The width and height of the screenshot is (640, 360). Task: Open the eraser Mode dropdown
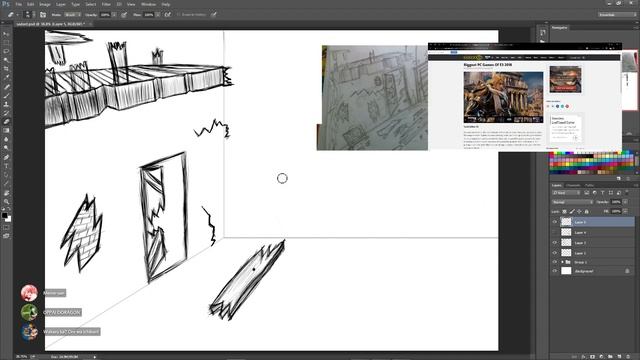point(73,15)
